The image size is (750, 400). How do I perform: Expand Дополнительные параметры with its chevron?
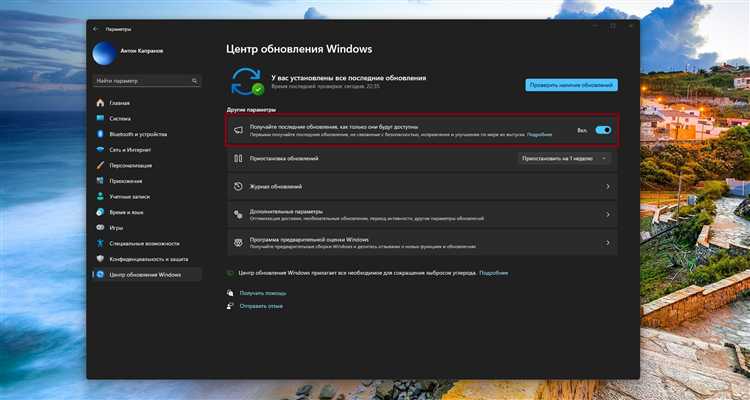point(607,214)
